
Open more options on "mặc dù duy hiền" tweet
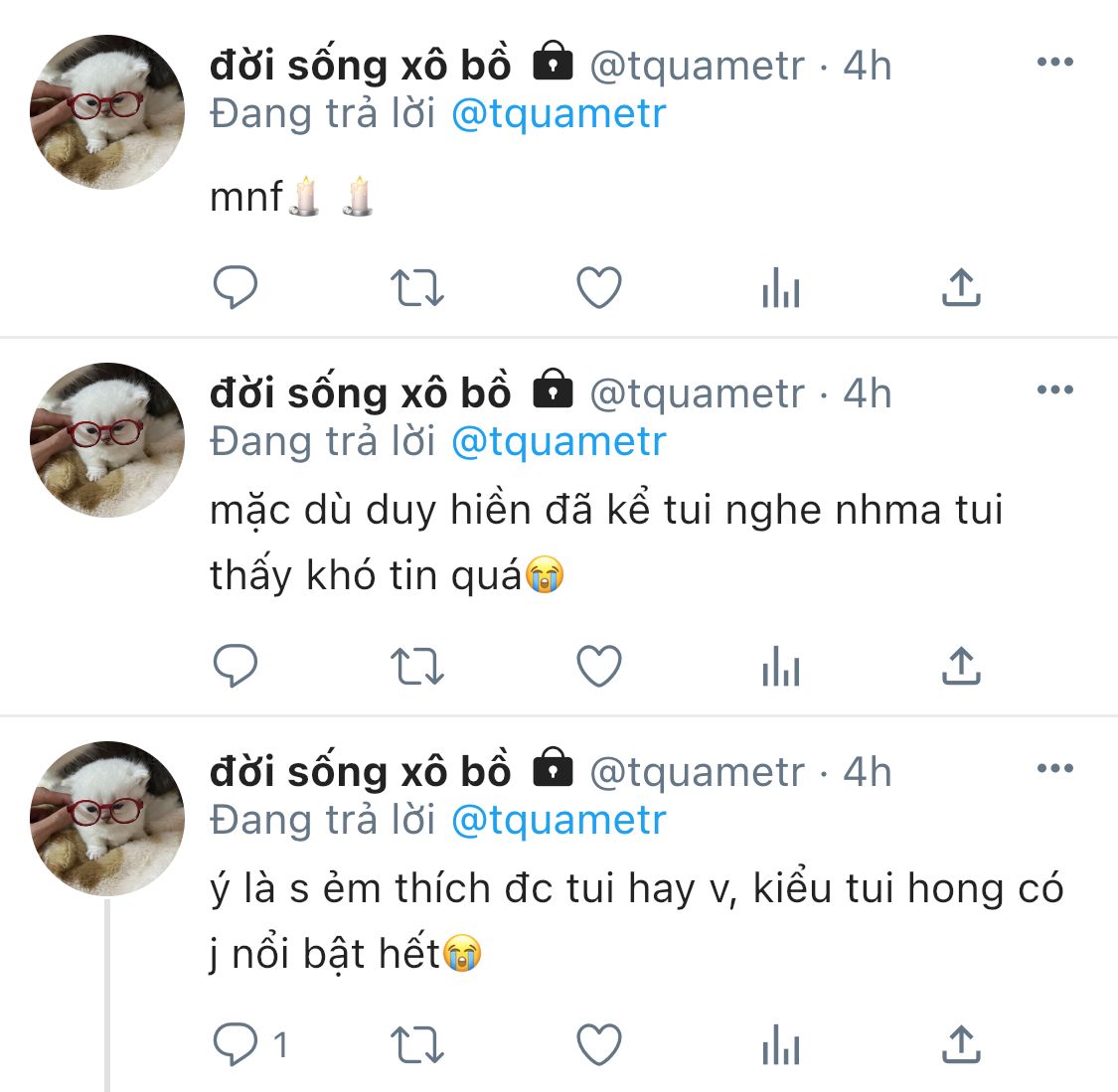point(1054,390)
